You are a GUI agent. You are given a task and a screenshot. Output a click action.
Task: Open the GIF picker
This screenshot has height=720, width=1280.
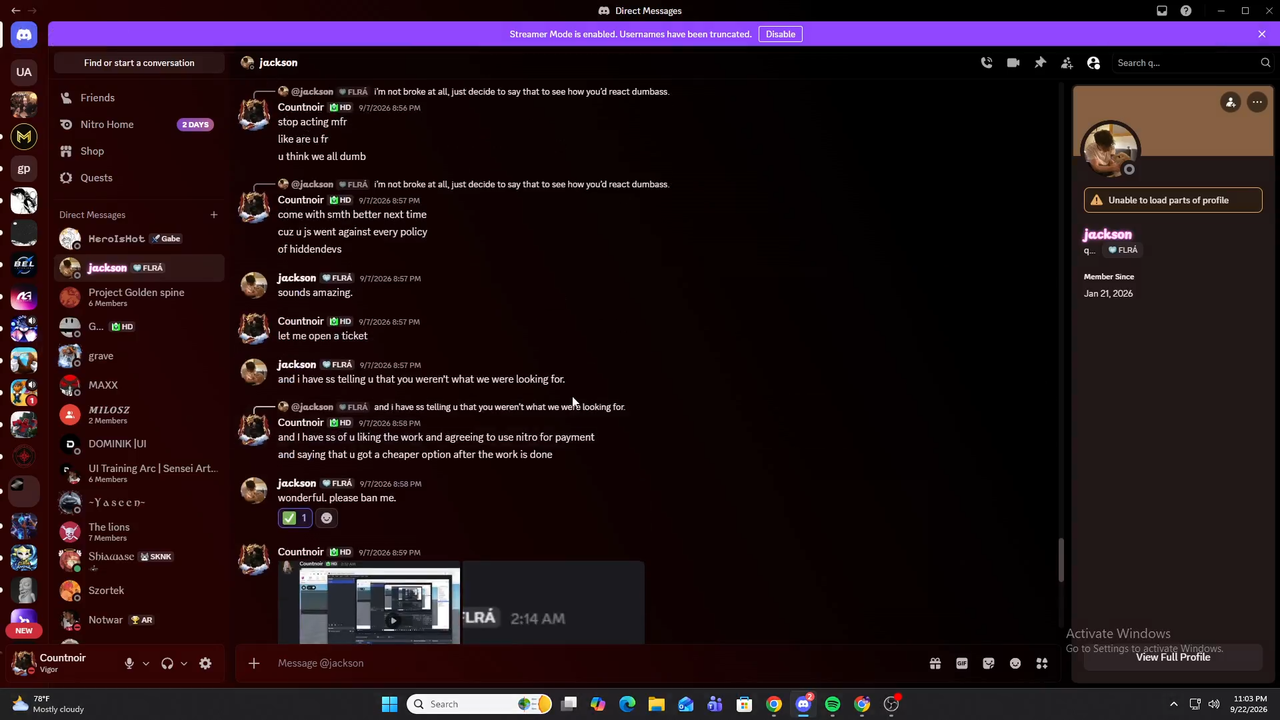click(962, 663)
